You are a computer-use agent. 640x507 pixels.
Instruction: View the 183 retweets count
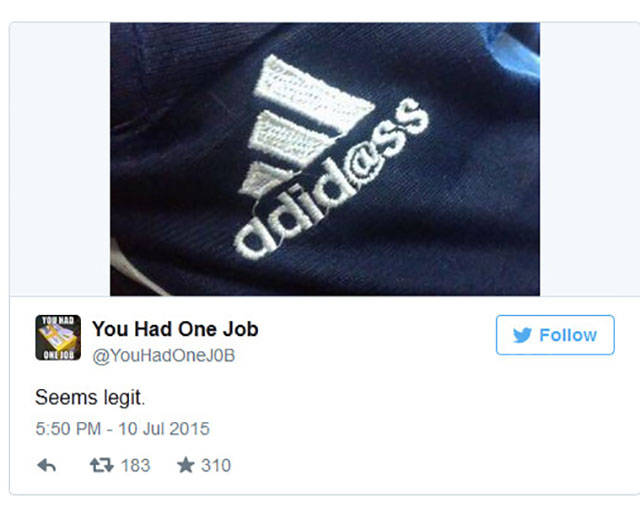point(136,465)
